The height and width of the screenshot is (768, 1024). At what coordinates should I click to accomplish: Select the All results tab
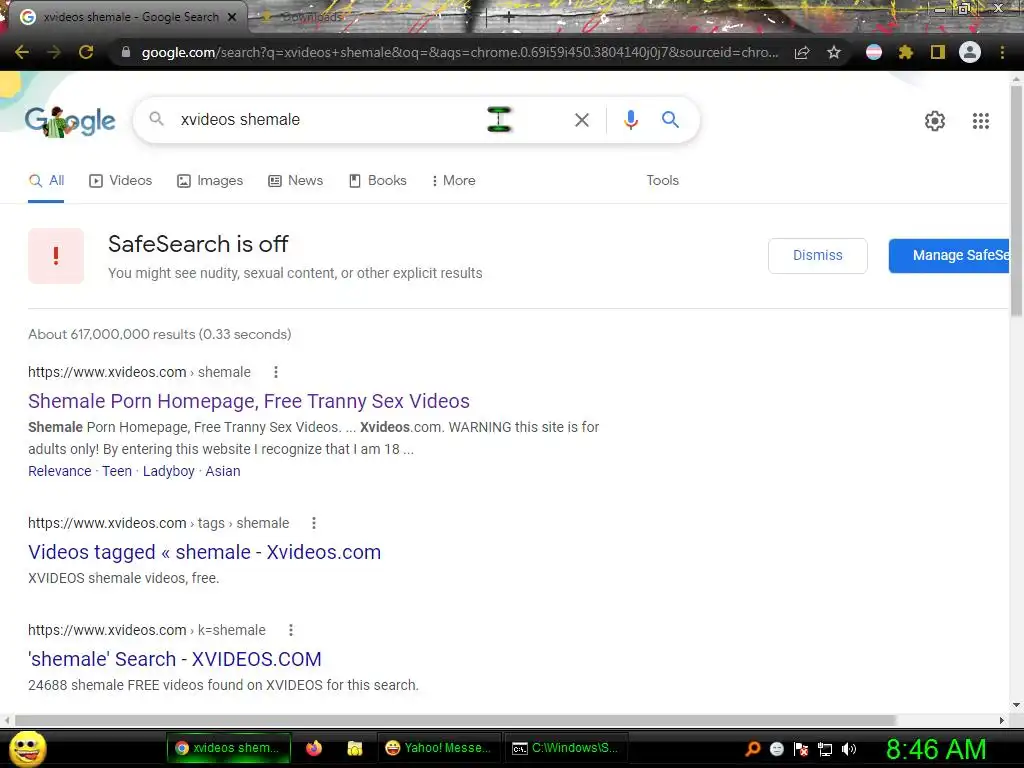pos(46,180)
